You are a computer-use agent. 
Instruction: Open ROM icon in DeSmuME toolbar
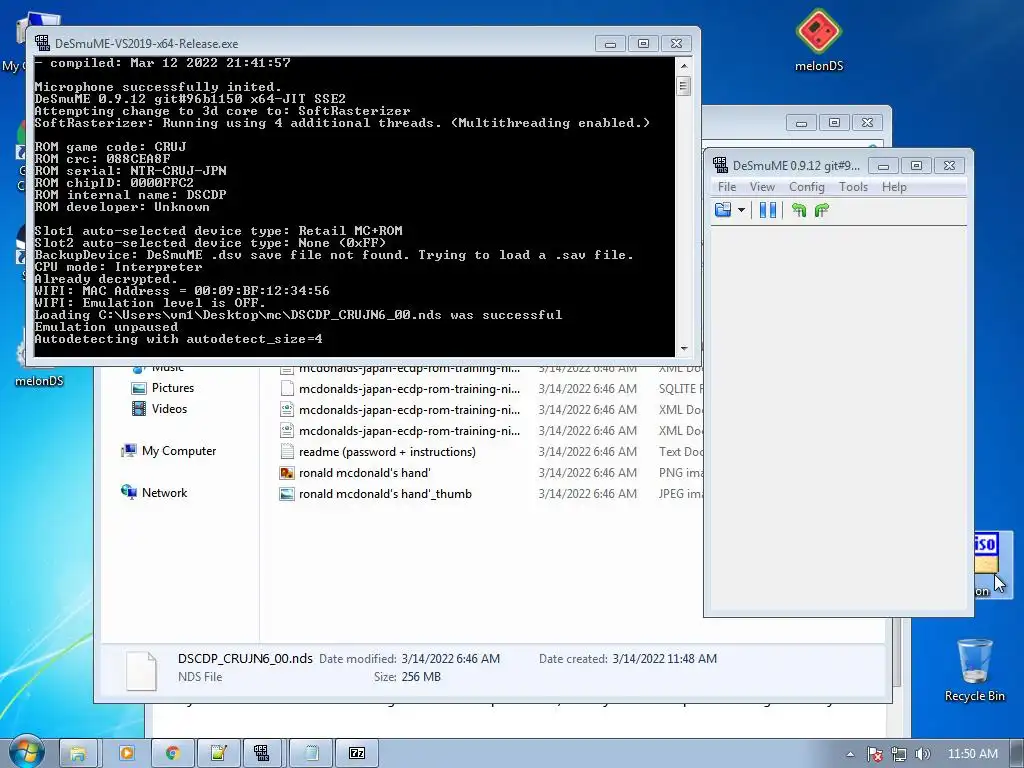tap(723, 210)
